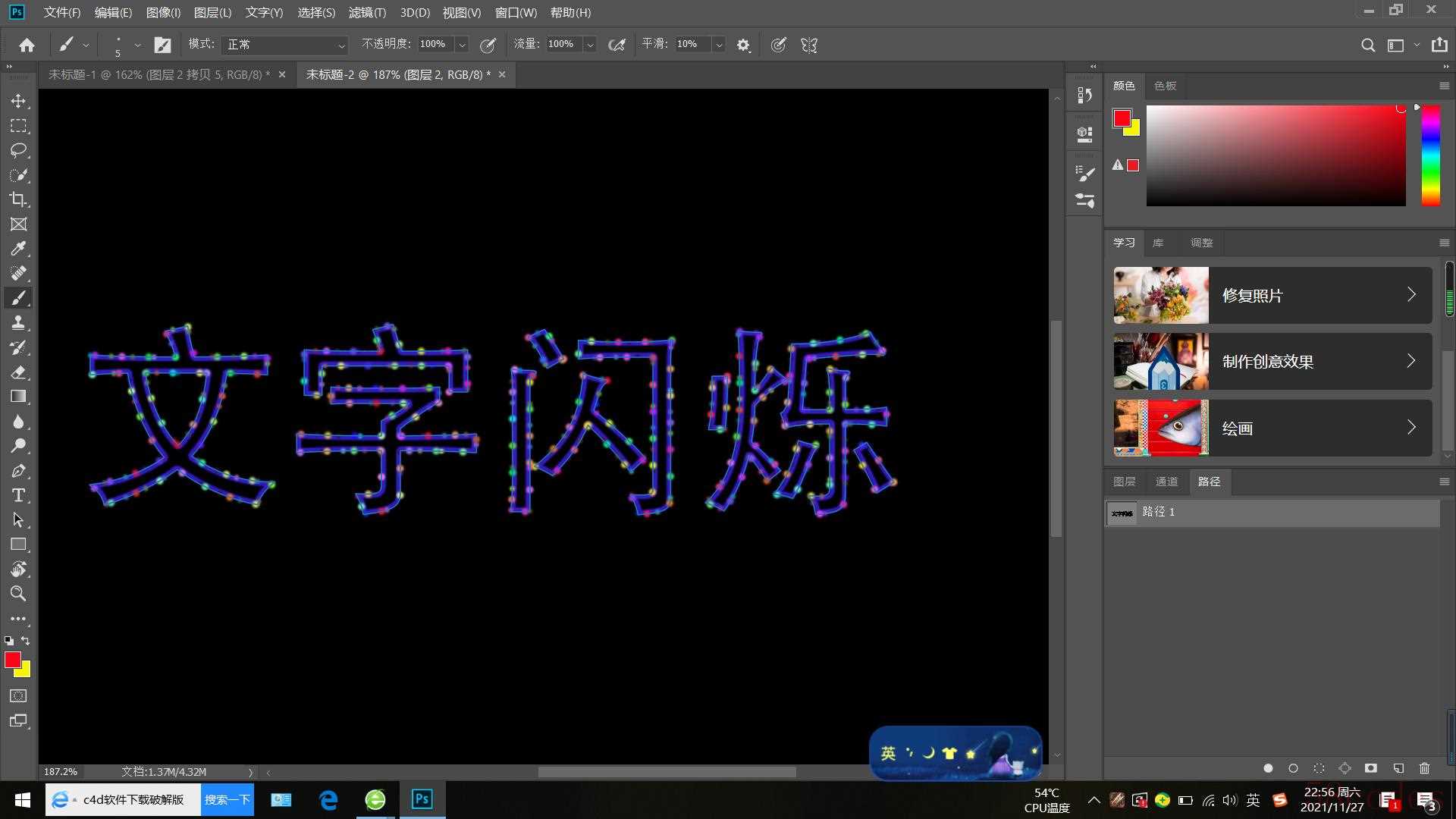1456x819 pixels.
Task: Open the blending mode dropdown
Action: click(x=285, y=45)
